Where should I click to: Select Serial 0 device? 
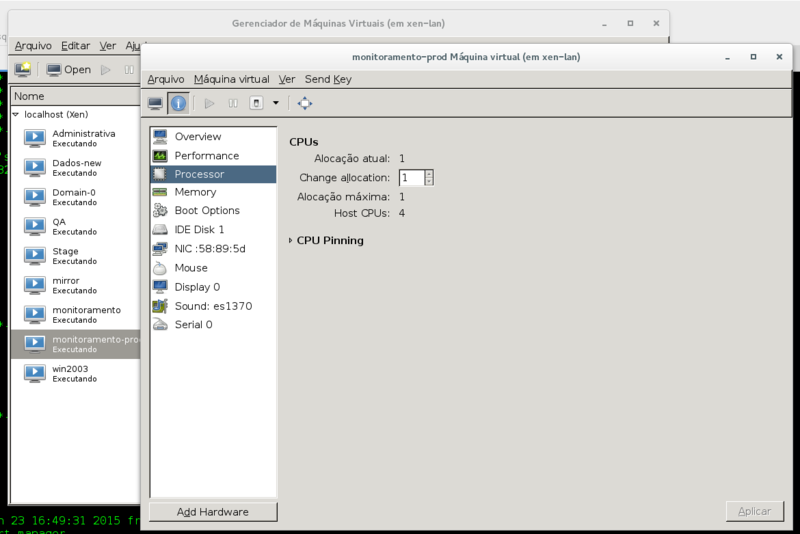[x=213, y=325]
